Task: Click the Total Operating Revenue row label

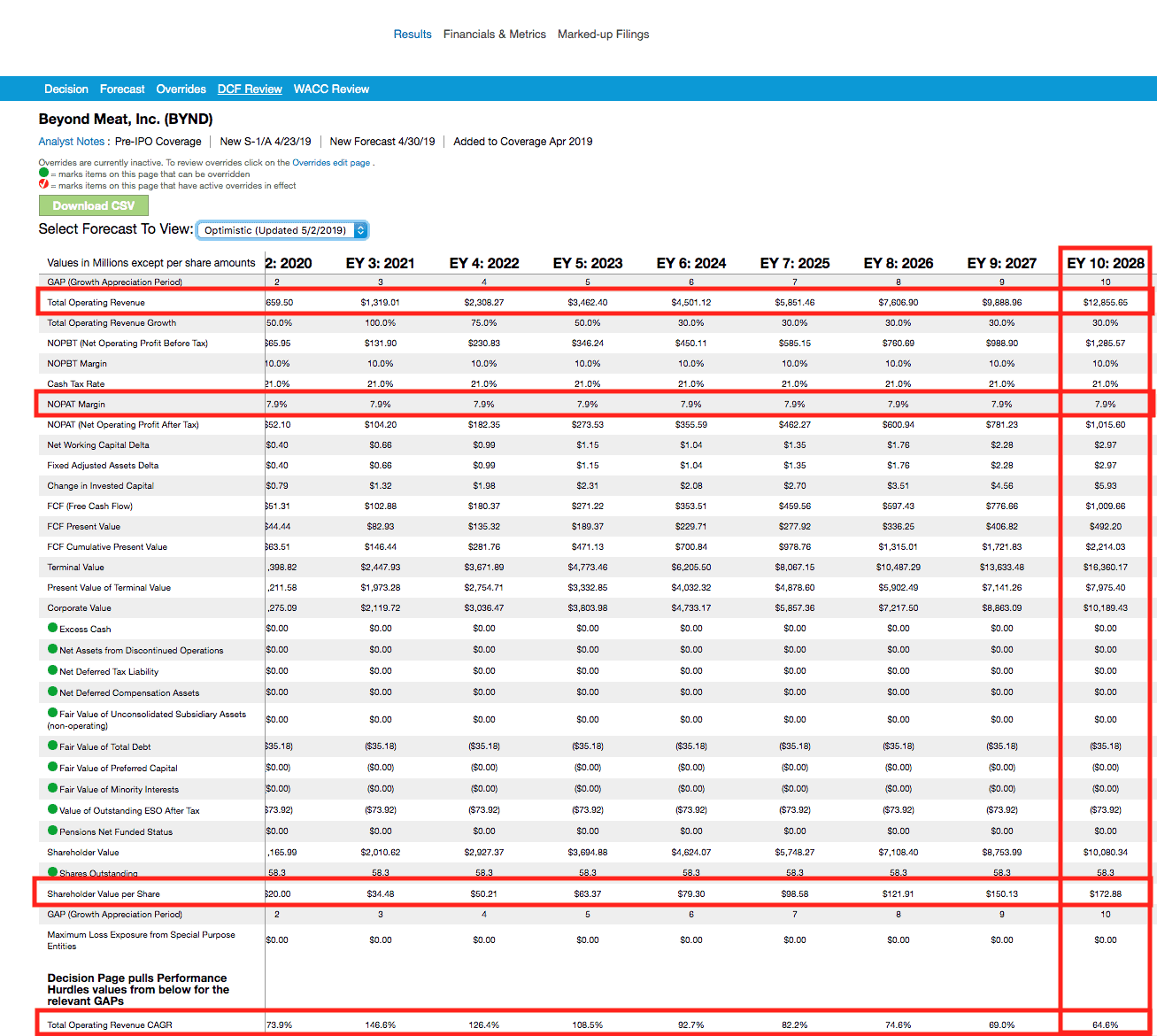Action: (96, 303)
